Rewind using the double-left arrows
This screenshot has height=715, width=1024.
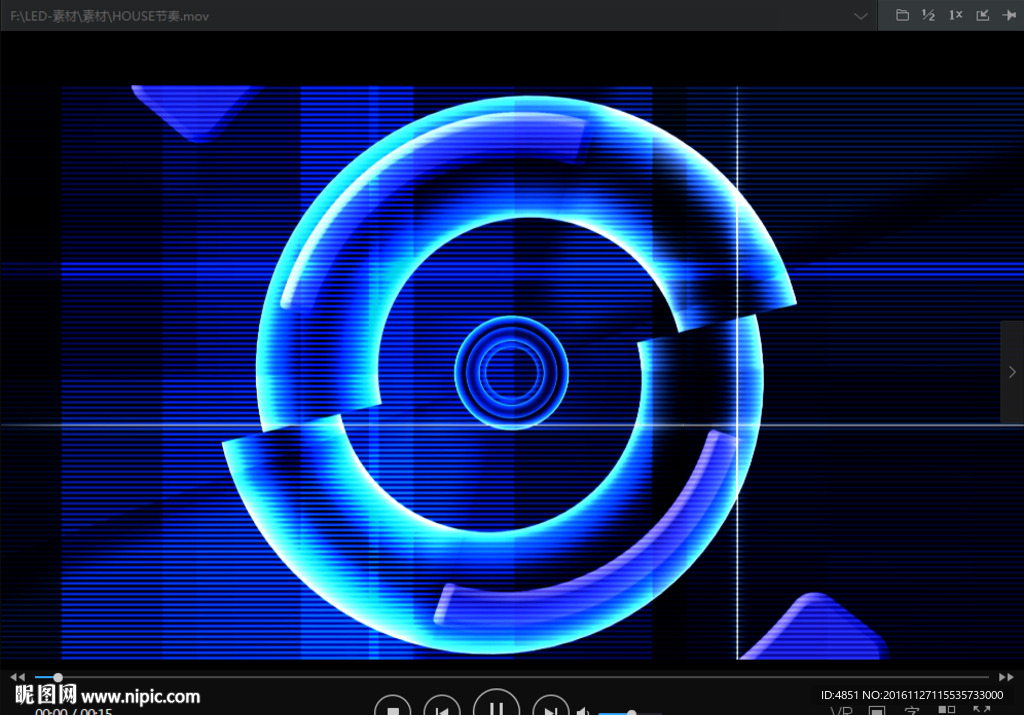[18, 677]
